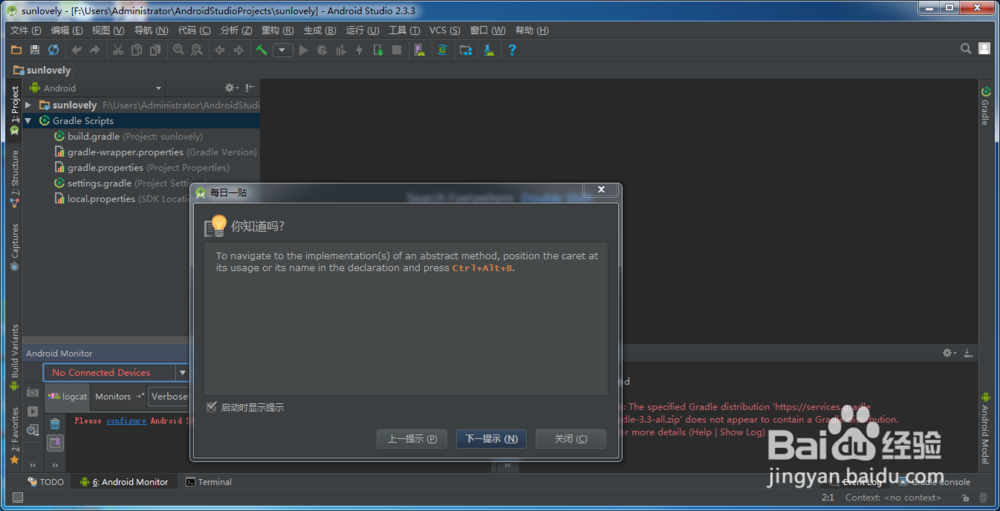
Task: Click the project panel gear settings icon
Action: [x=231, y=88]
